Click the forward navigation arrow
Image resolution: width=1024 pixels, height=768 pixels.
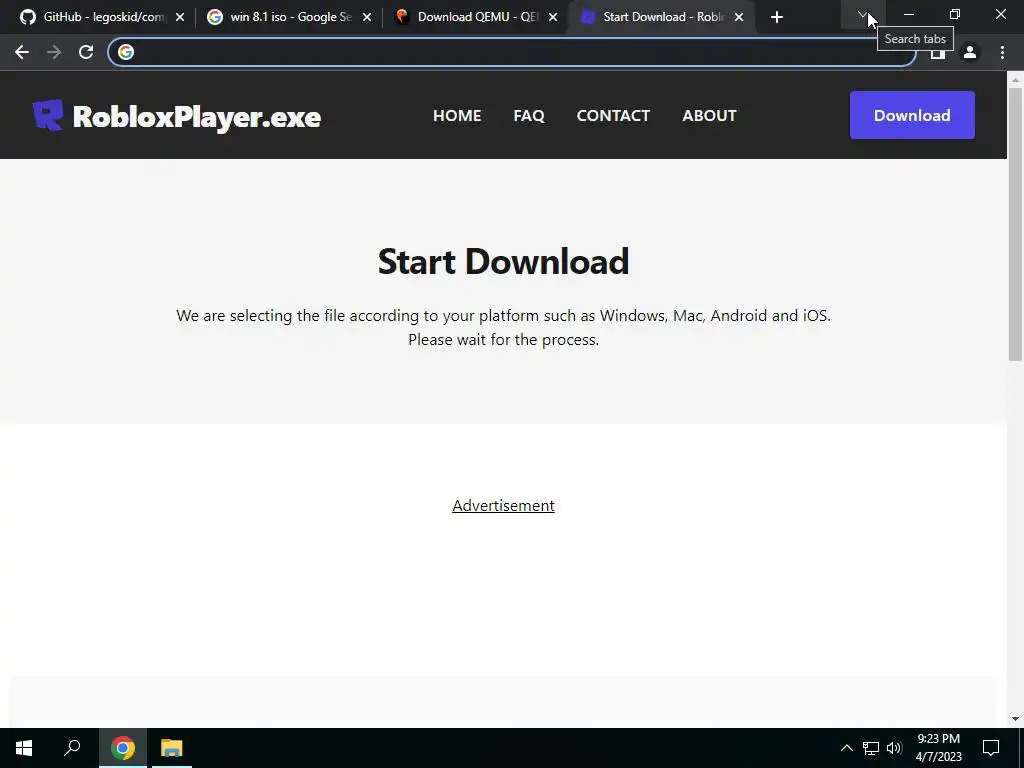(54, 52)
